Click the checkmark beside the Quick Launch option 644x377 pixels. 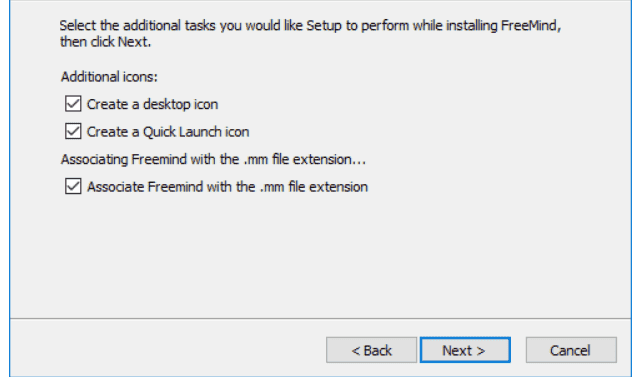[73, 131]
